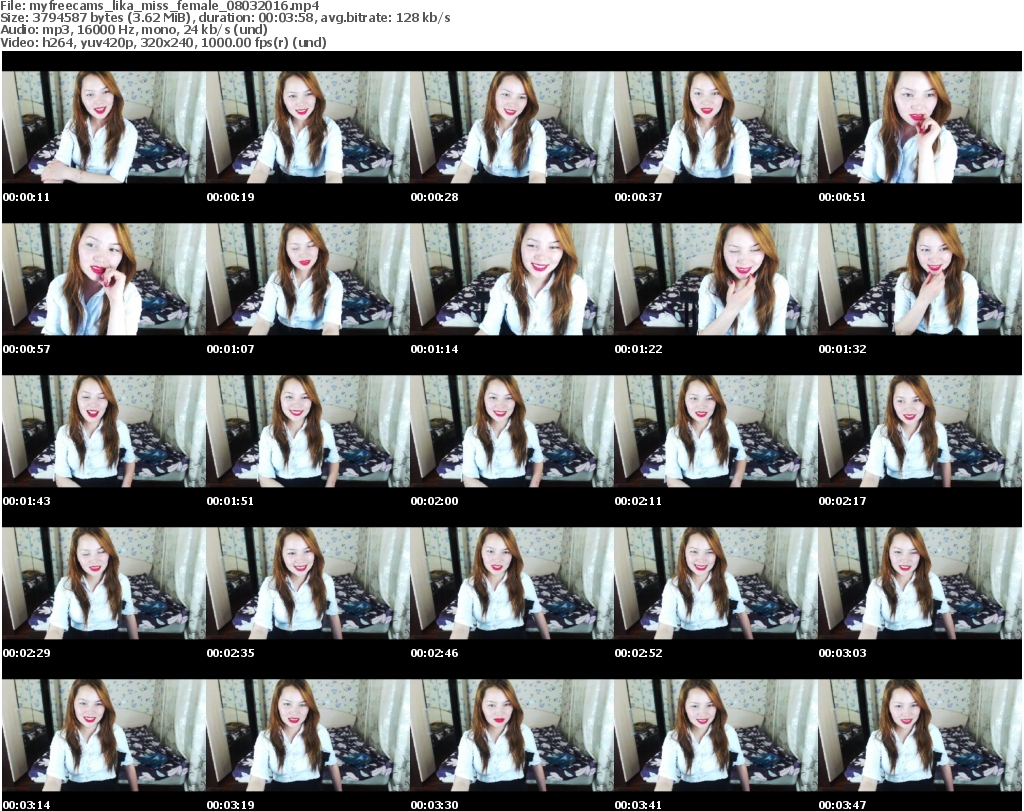
Task: Click the thumbnail frame at 00:03:19
Action: tap(308, 735)
